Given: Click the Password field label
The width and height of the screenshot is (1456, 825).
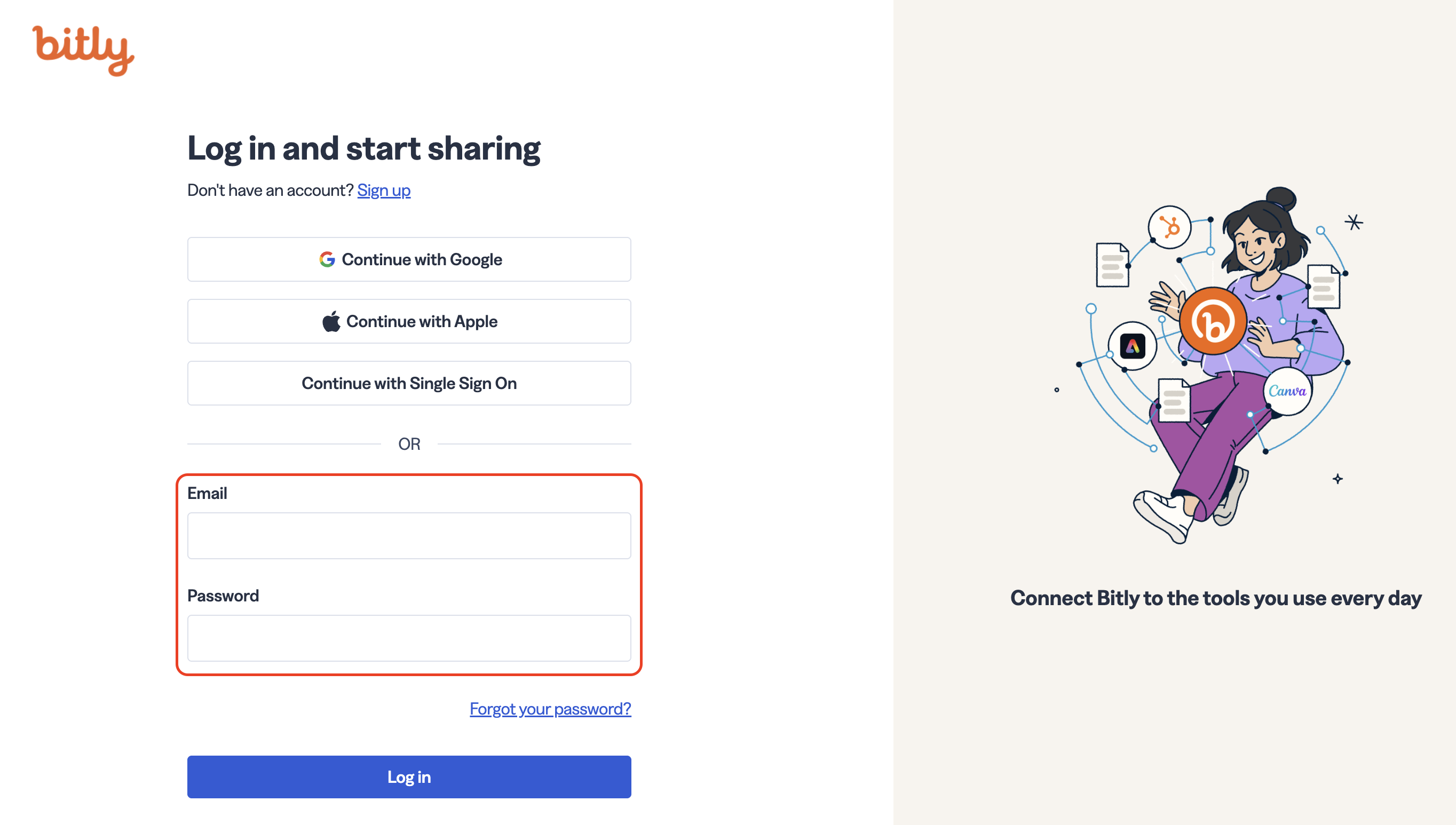Looking at the screenshot, I should (x=223, y=596).
